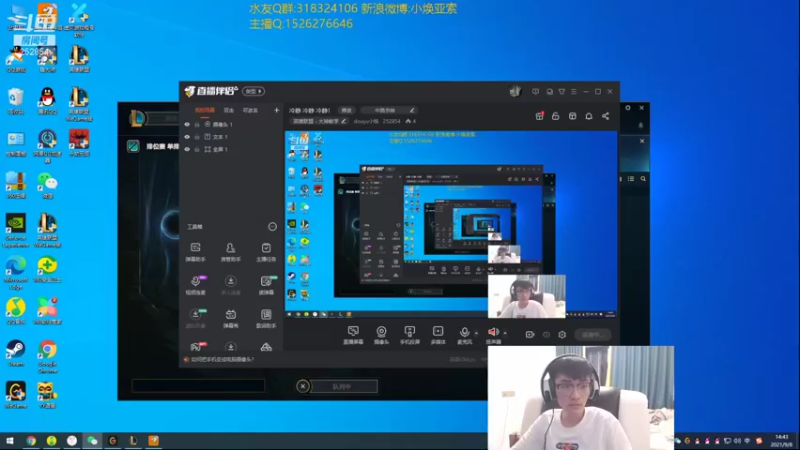The width and height of the screenshot is (800, 450).
Task: Open the 主播任务 tool in toolbox
Action: point(266,252)
